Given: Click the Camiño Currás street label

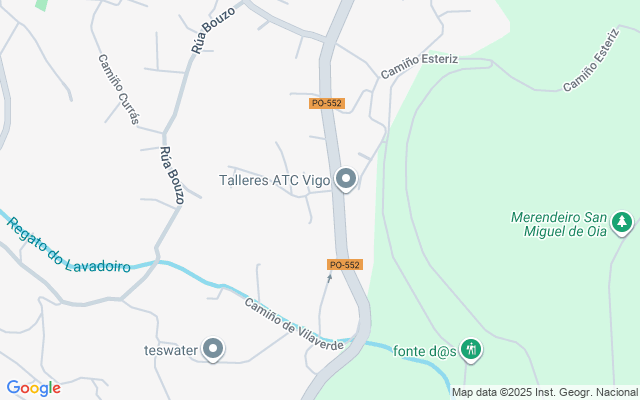Looking at the screenshot, I should tap(119, 89).
